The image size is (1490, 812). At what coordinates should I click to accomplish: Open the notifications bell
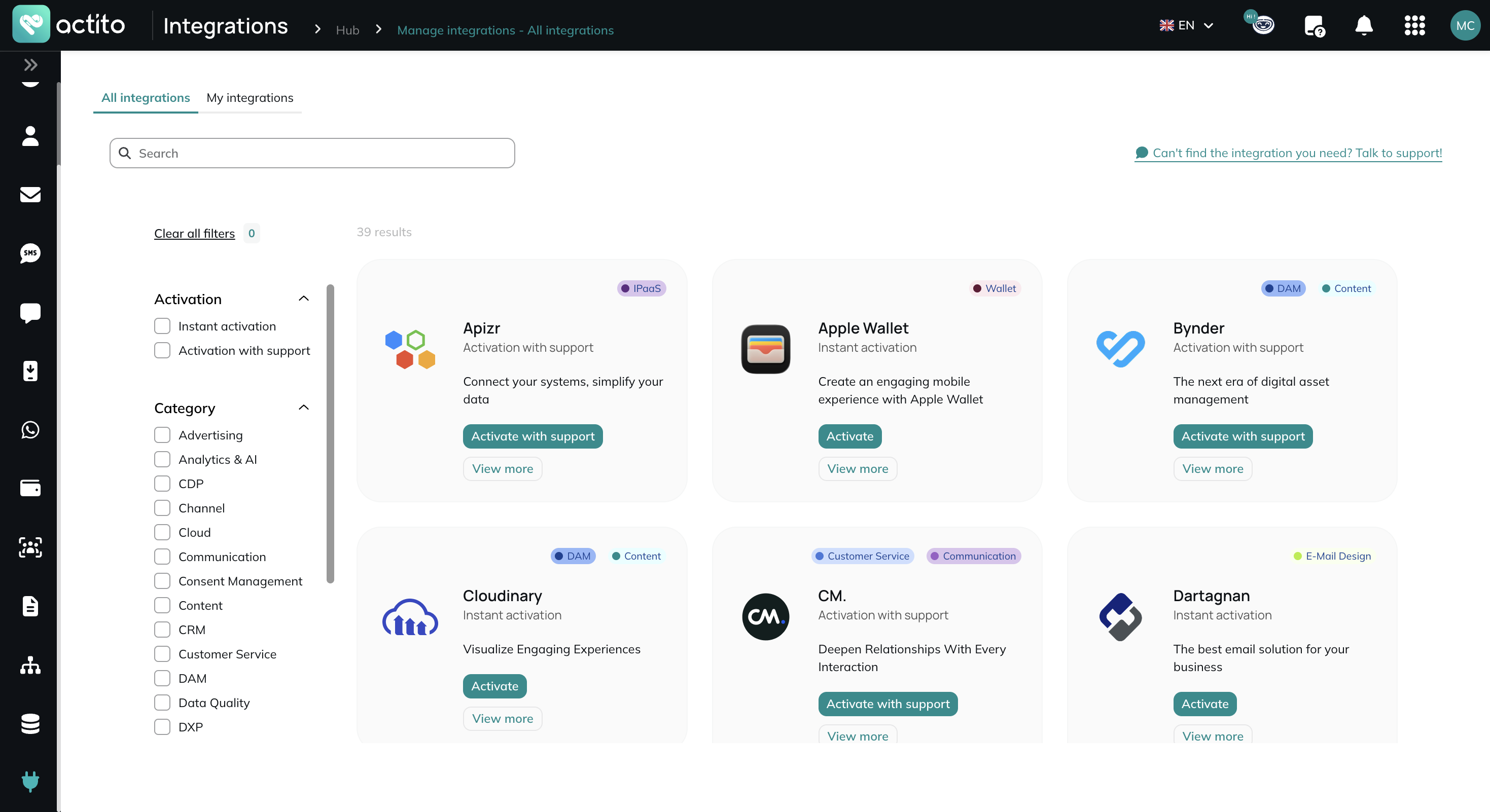click(1364, 25)
